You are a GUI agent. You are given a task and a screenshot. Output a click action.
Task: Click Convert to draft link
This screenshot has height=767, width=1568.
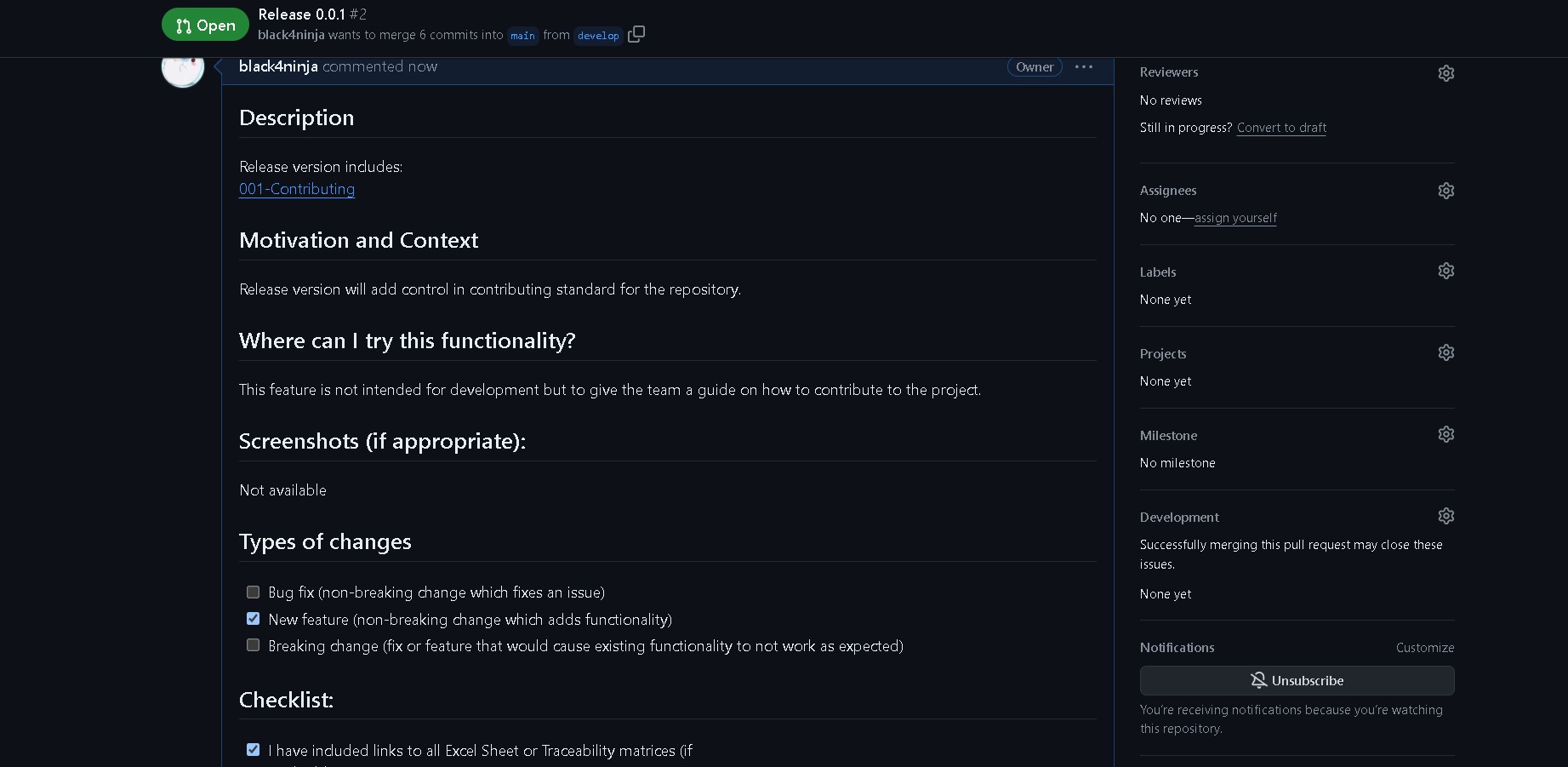pyautogui.click(x=1281, y=128)
